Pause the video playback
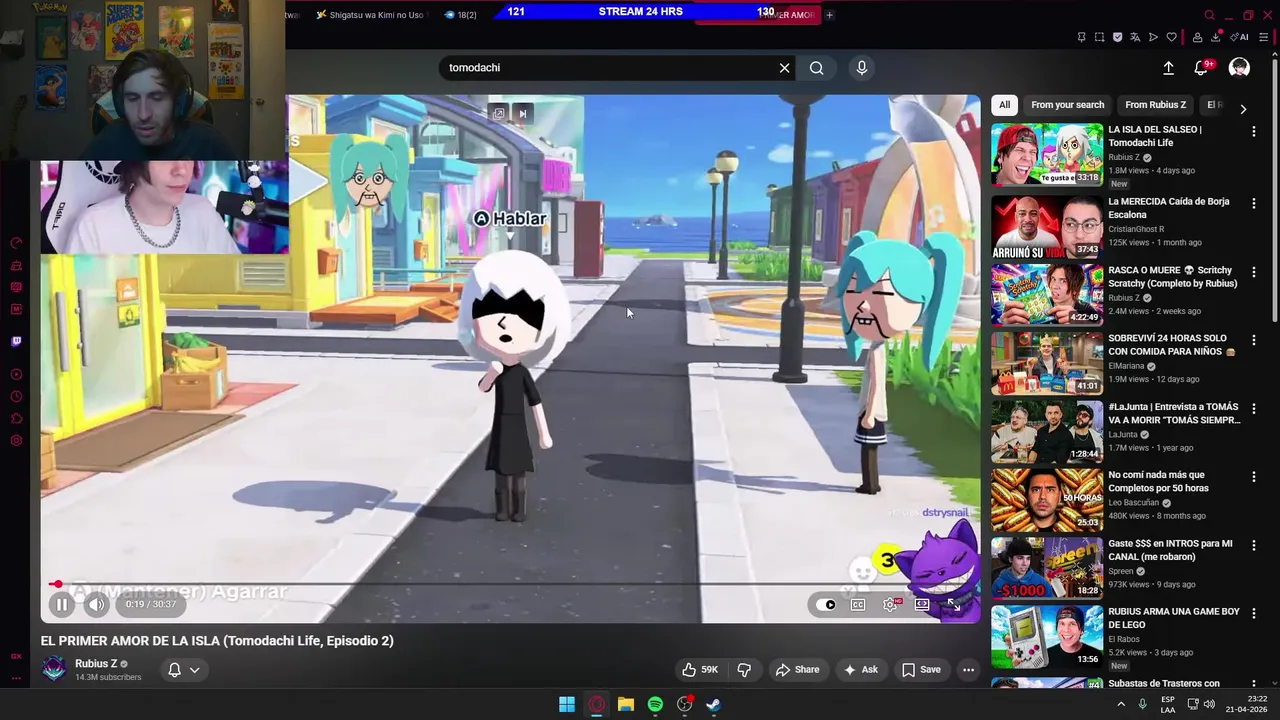The width and height of the screenshot is (1280, 720). tap(61, 604)
